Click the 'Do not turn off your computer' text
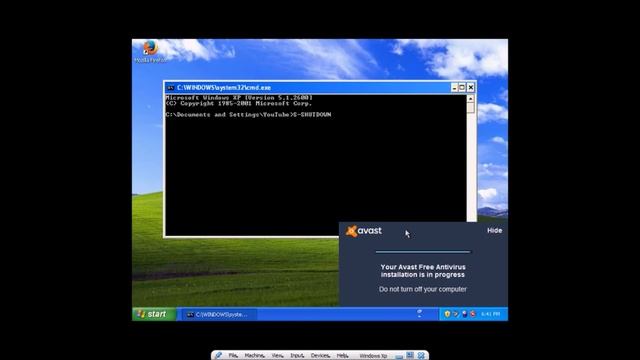This screenshot has height=360, width=640. (422, 289)
